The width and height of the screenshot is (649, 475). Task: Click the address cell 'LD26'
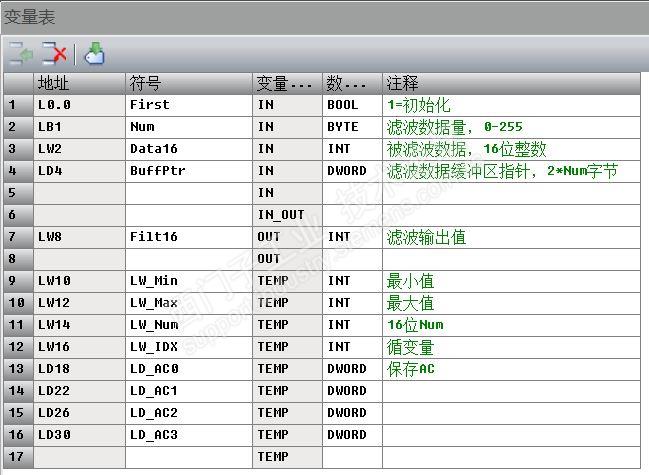click(x=79, y=413)
